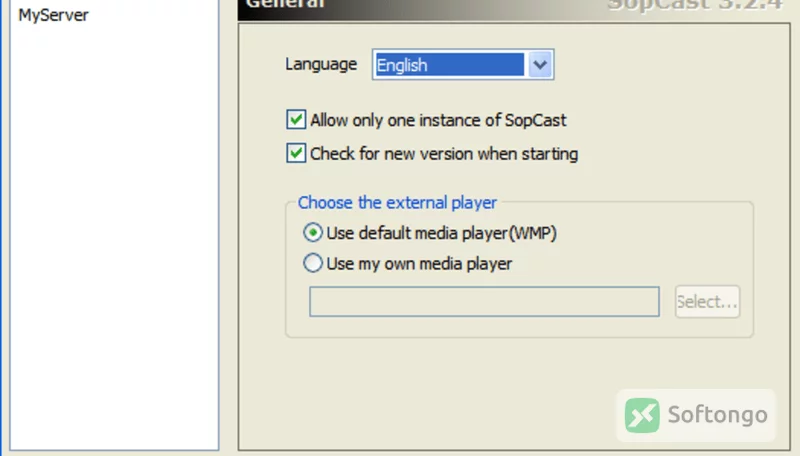Click the media player path field
This screenshot has height=456, width=800.
(484, 301)
